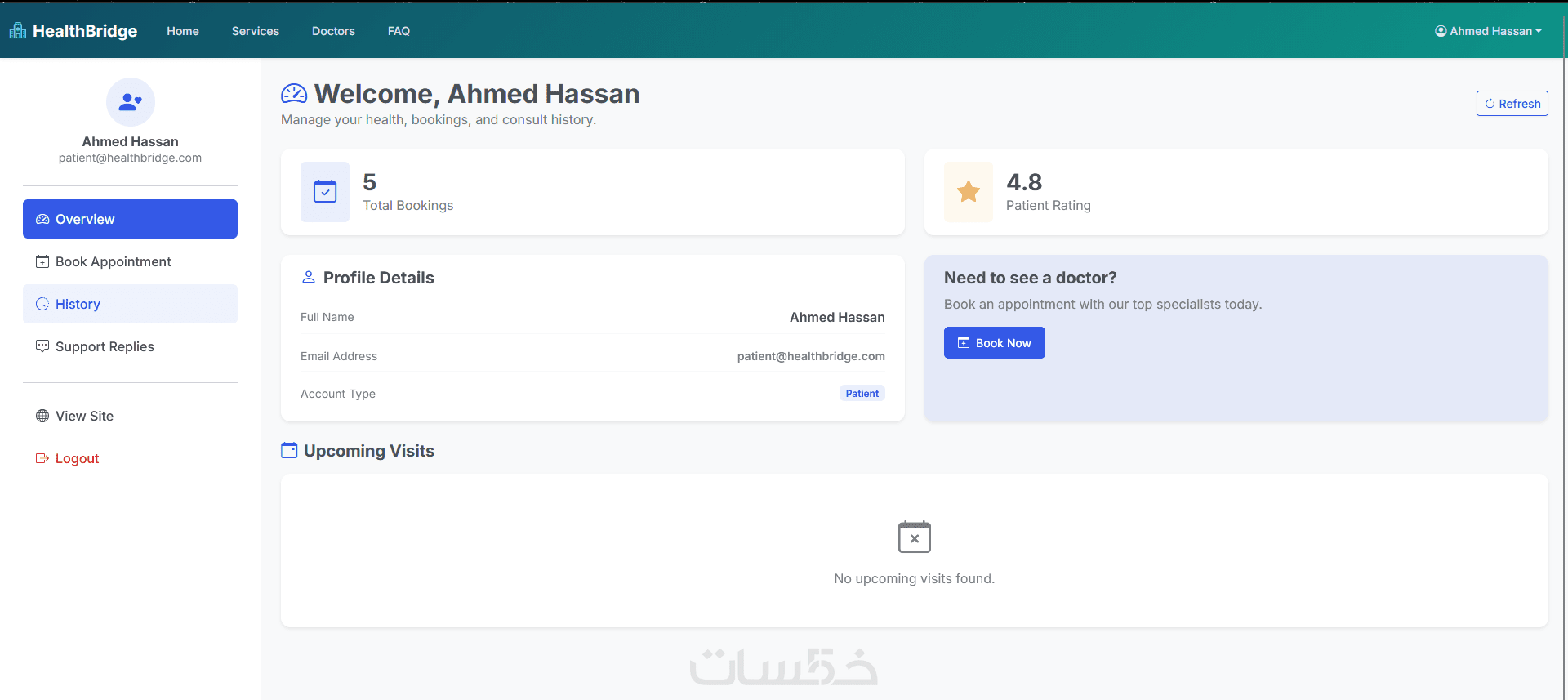
Task: Select Overview in the sidebar
Action: tap(130, 219)
